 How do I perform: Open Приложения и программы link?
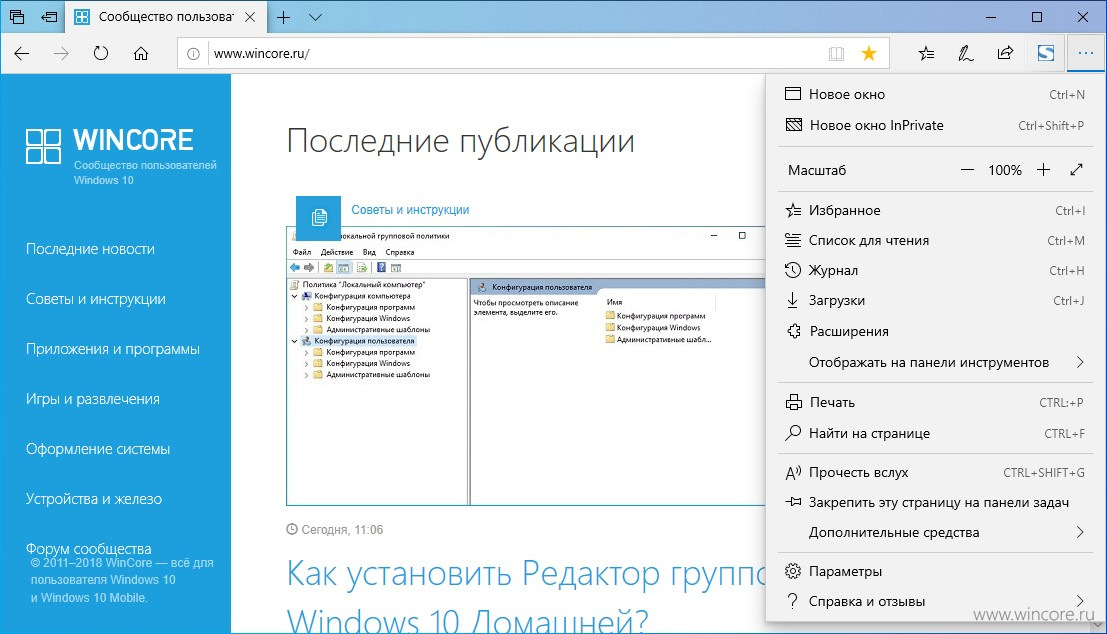point(113,349)
